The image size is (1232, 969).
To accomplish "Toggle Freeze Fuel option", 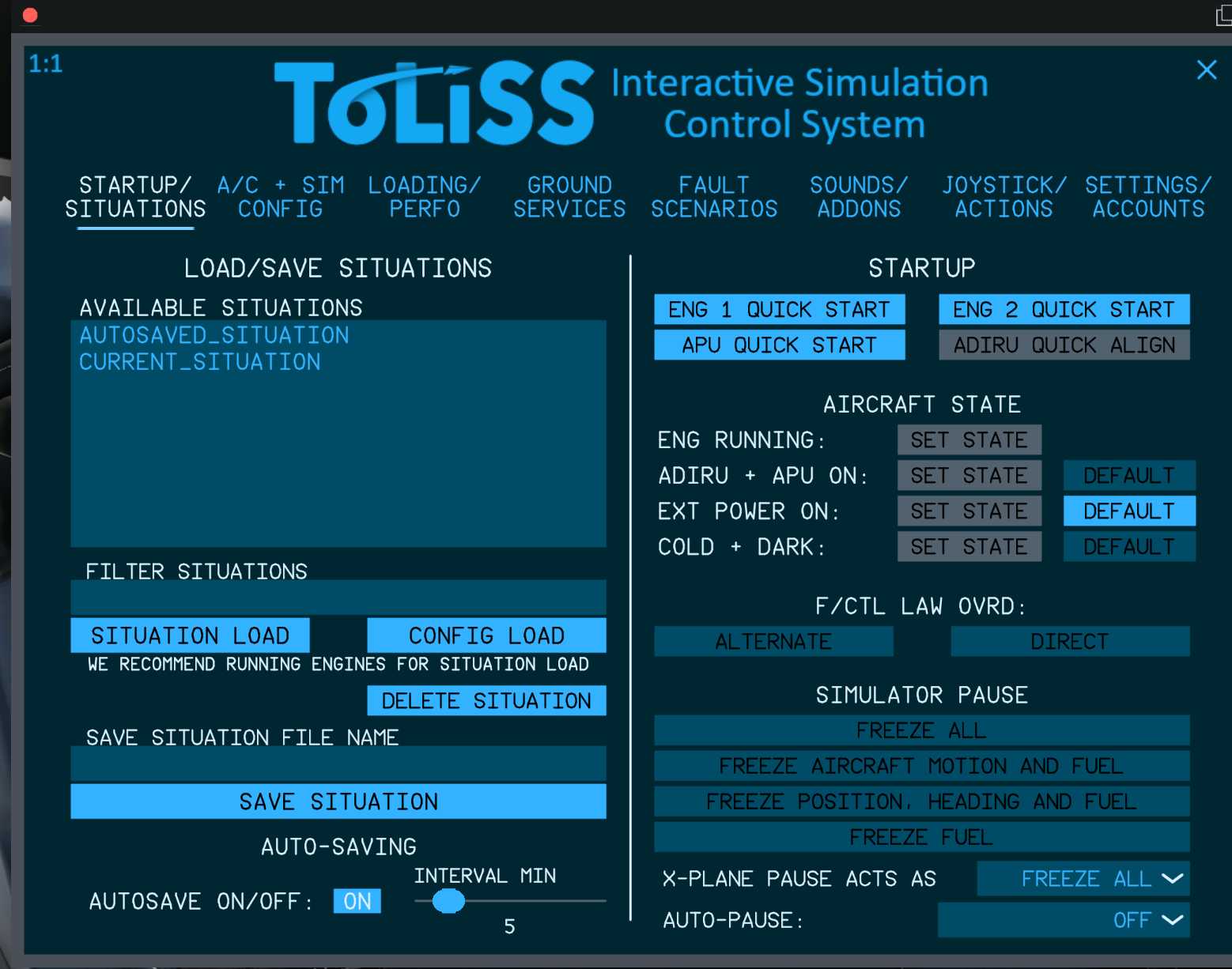I will 922,837.
